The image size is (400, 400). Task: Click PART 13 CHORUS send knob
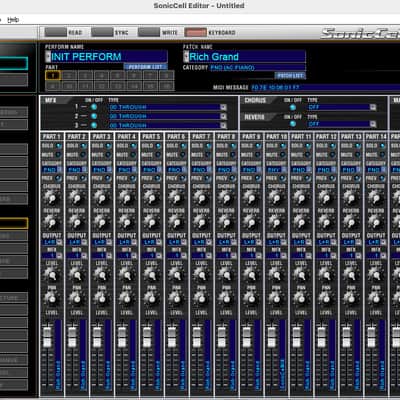[x=350, y=198]
